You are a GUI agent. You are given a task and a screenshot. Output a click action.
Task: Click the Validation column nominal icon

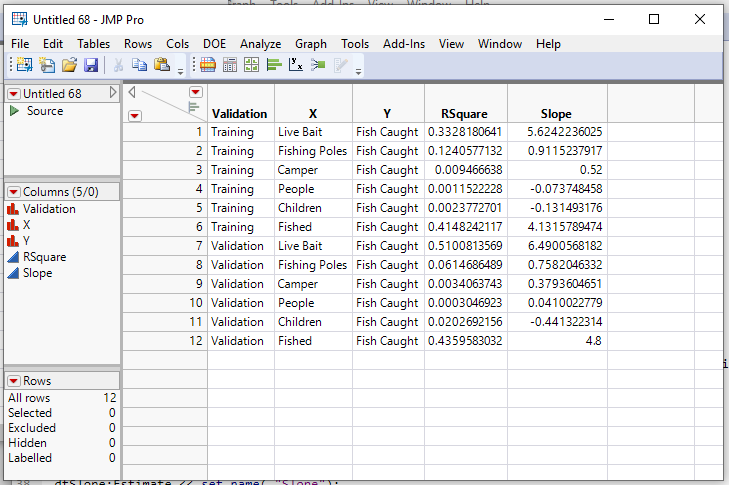pos(13,209)
